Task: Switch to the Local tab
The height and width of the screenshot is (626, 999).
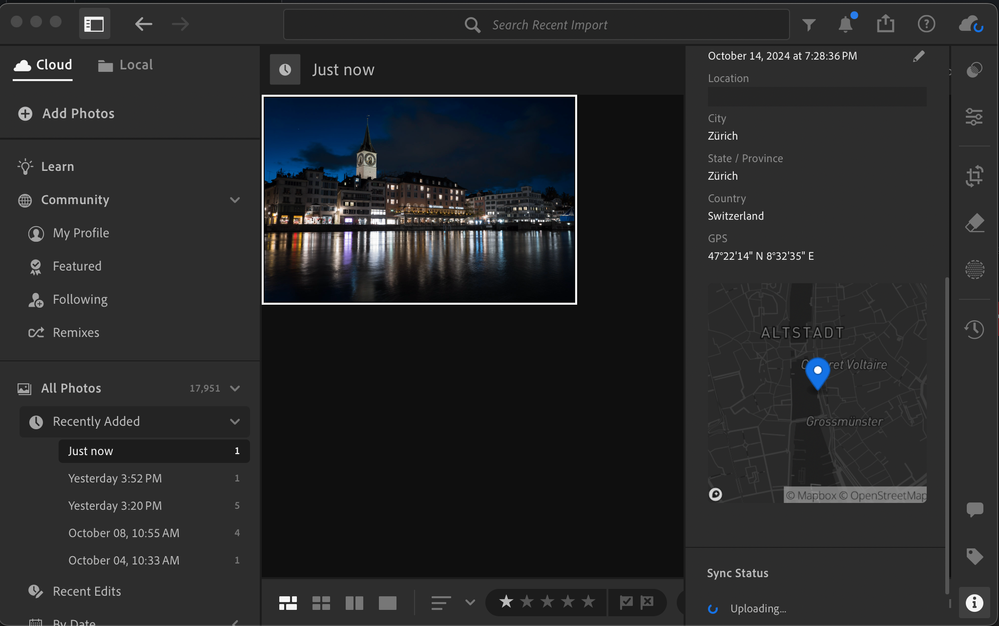Action: point(125,65)
